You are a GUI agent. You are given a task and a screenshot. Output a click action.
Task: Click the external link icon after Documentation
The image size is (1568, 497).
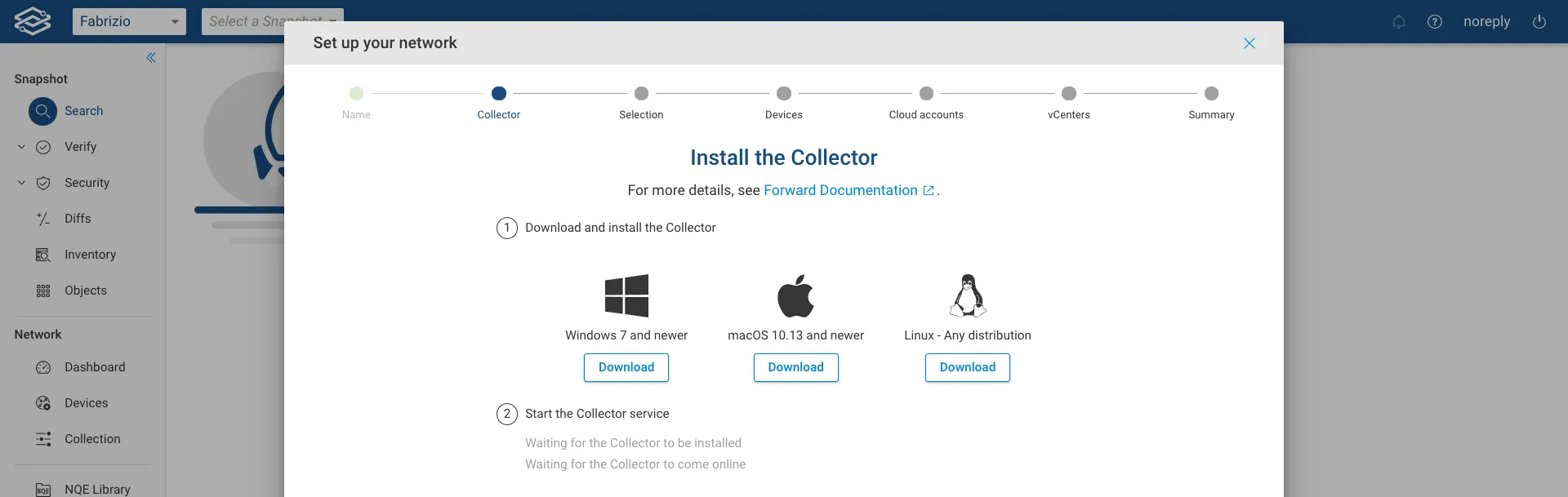pos(929,191)
